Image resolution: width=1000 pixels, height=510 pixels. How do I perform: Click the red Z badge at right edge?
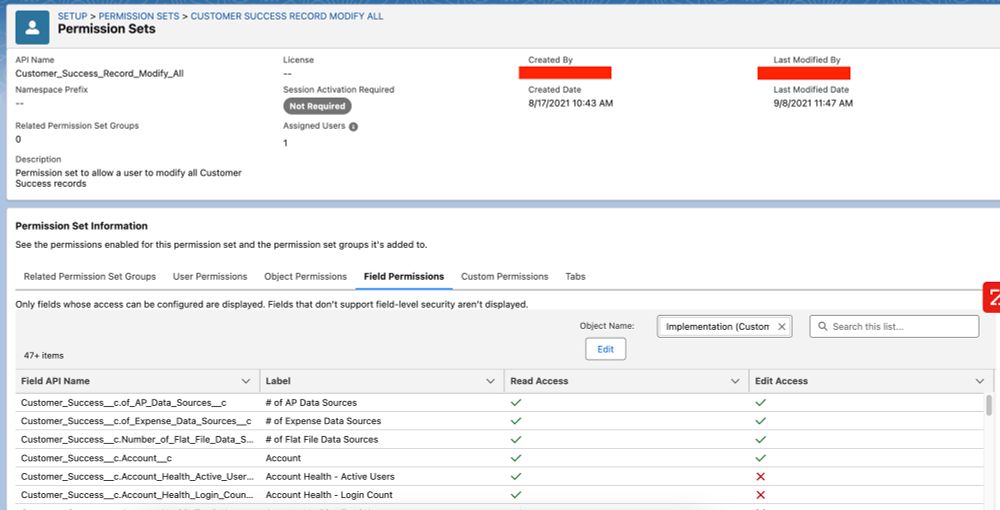pyautogui.click(x=992, y=297)
